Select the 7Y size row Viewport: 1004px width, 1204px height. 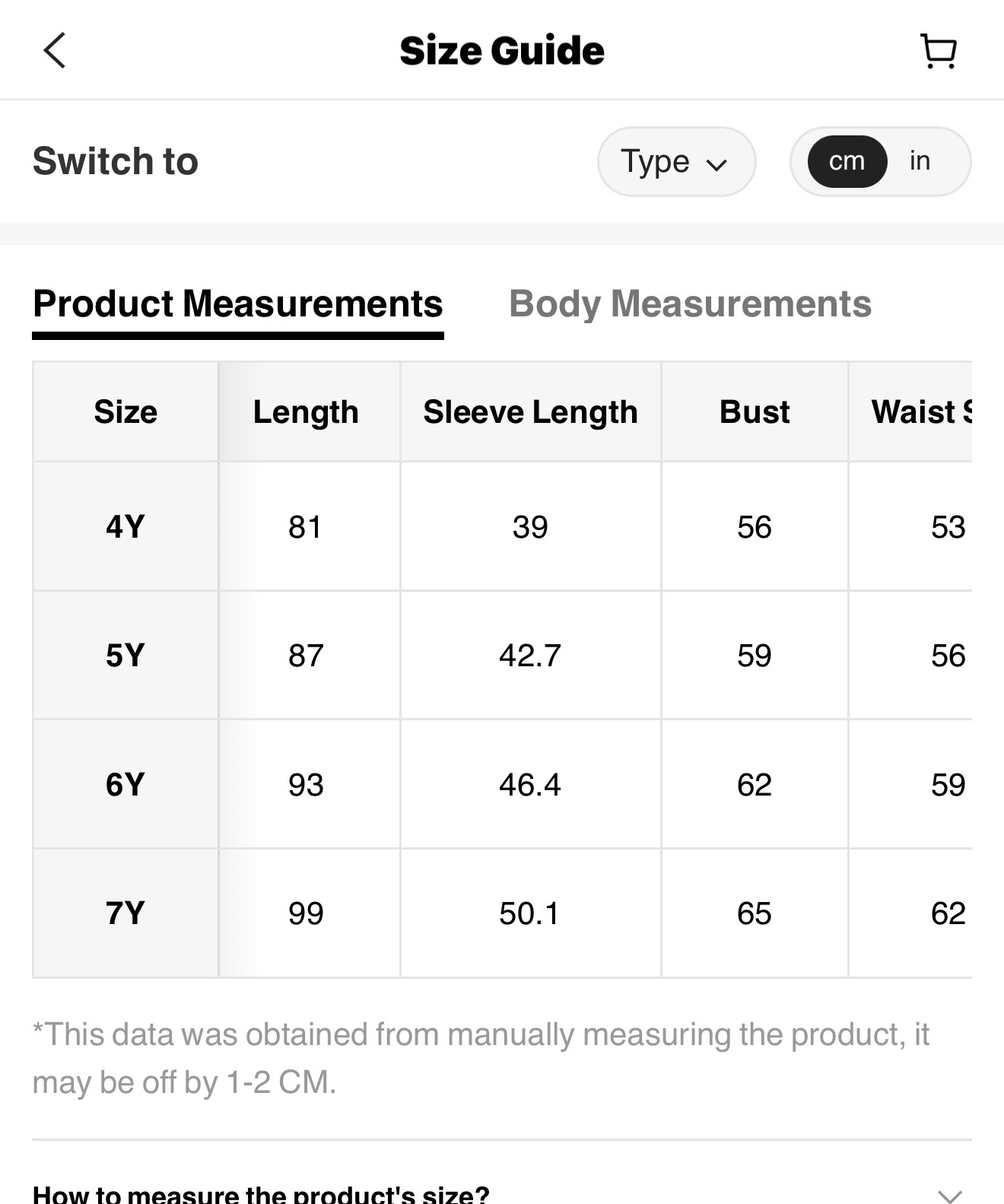pos(125,913)
